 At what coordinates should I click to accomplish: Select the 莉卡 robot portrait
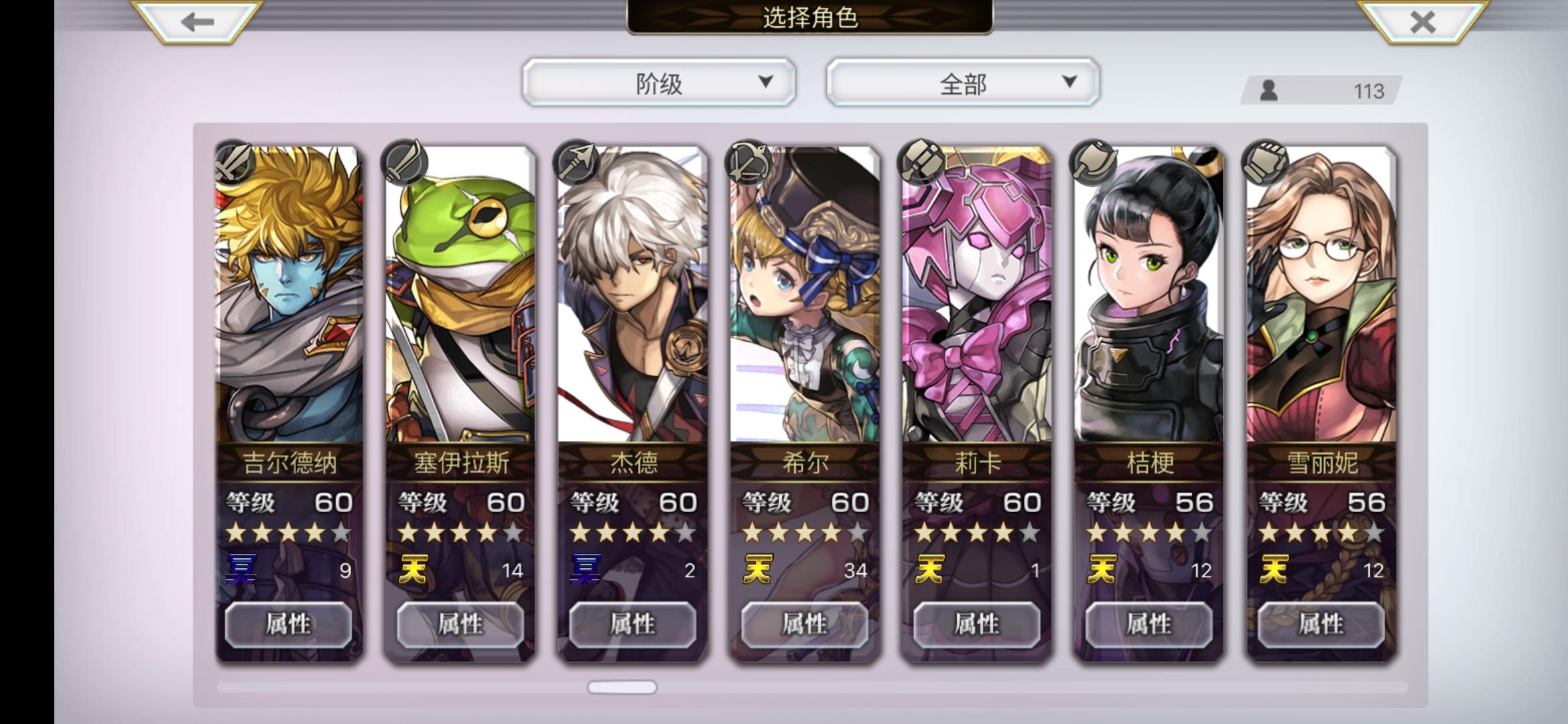(x=977, y=295)
